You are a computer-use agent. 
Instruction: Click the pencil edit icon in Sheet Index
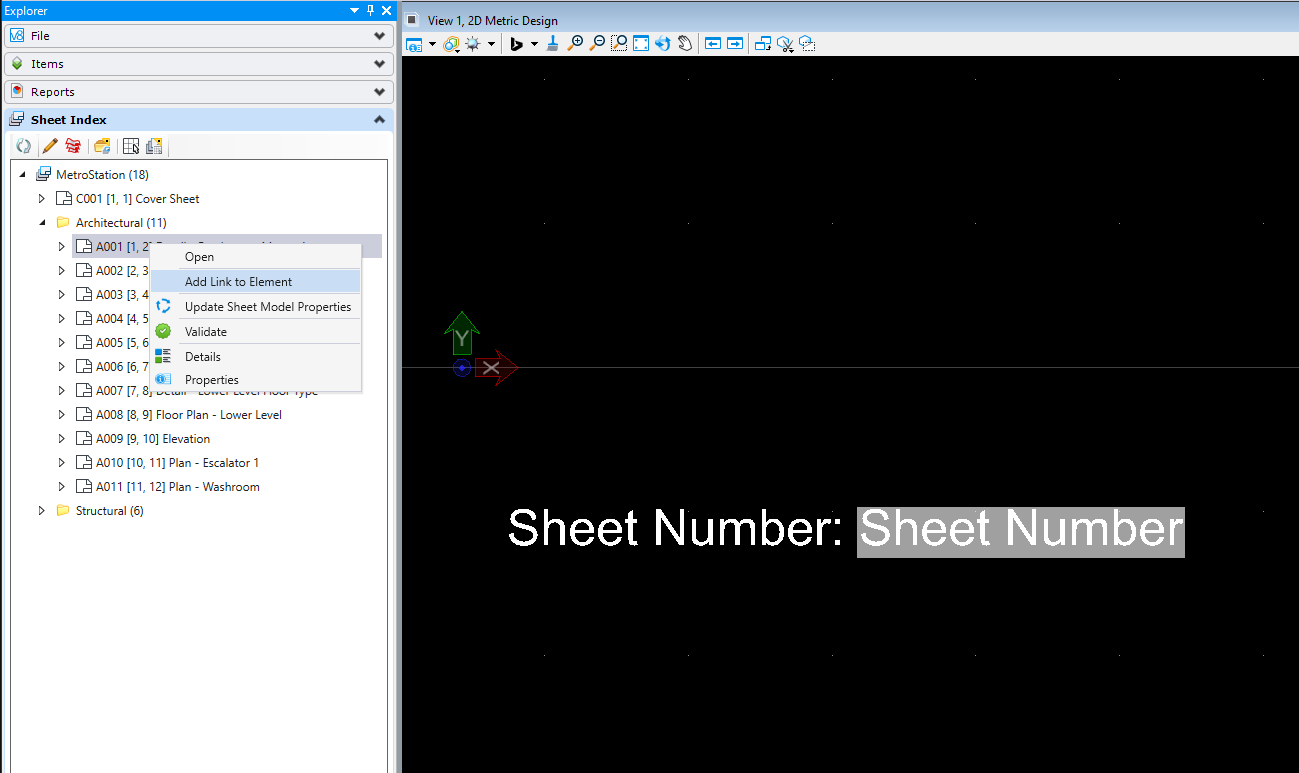point(50,146)
